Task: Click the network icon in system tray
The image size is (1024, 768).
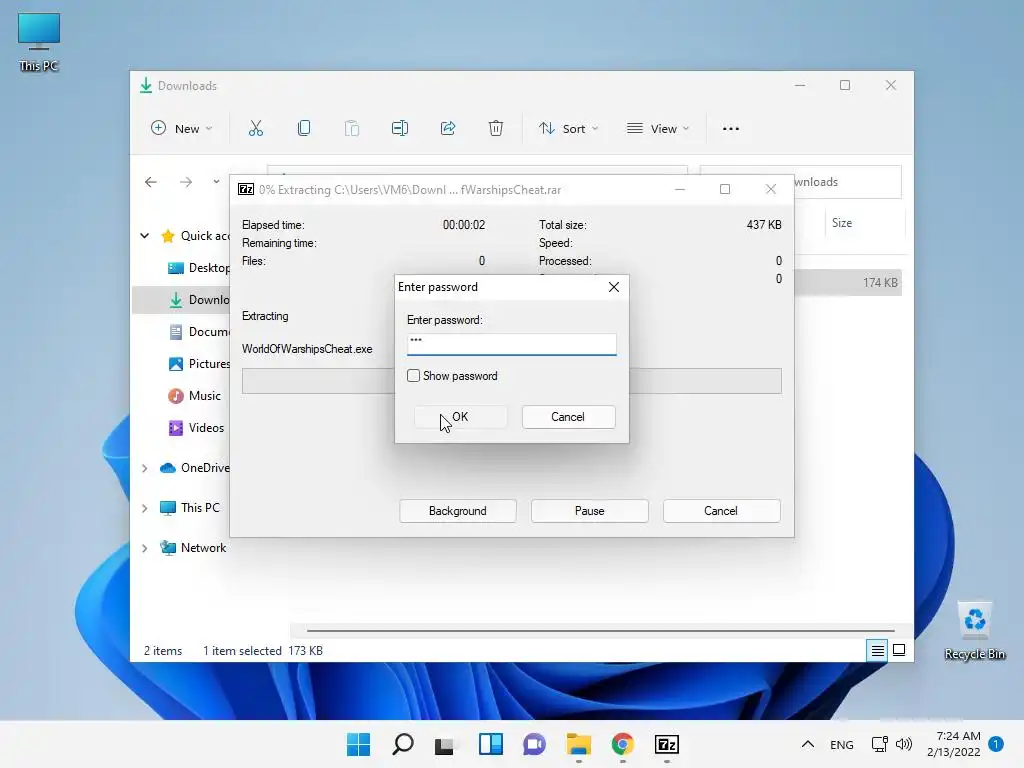Action: point(880,744)
